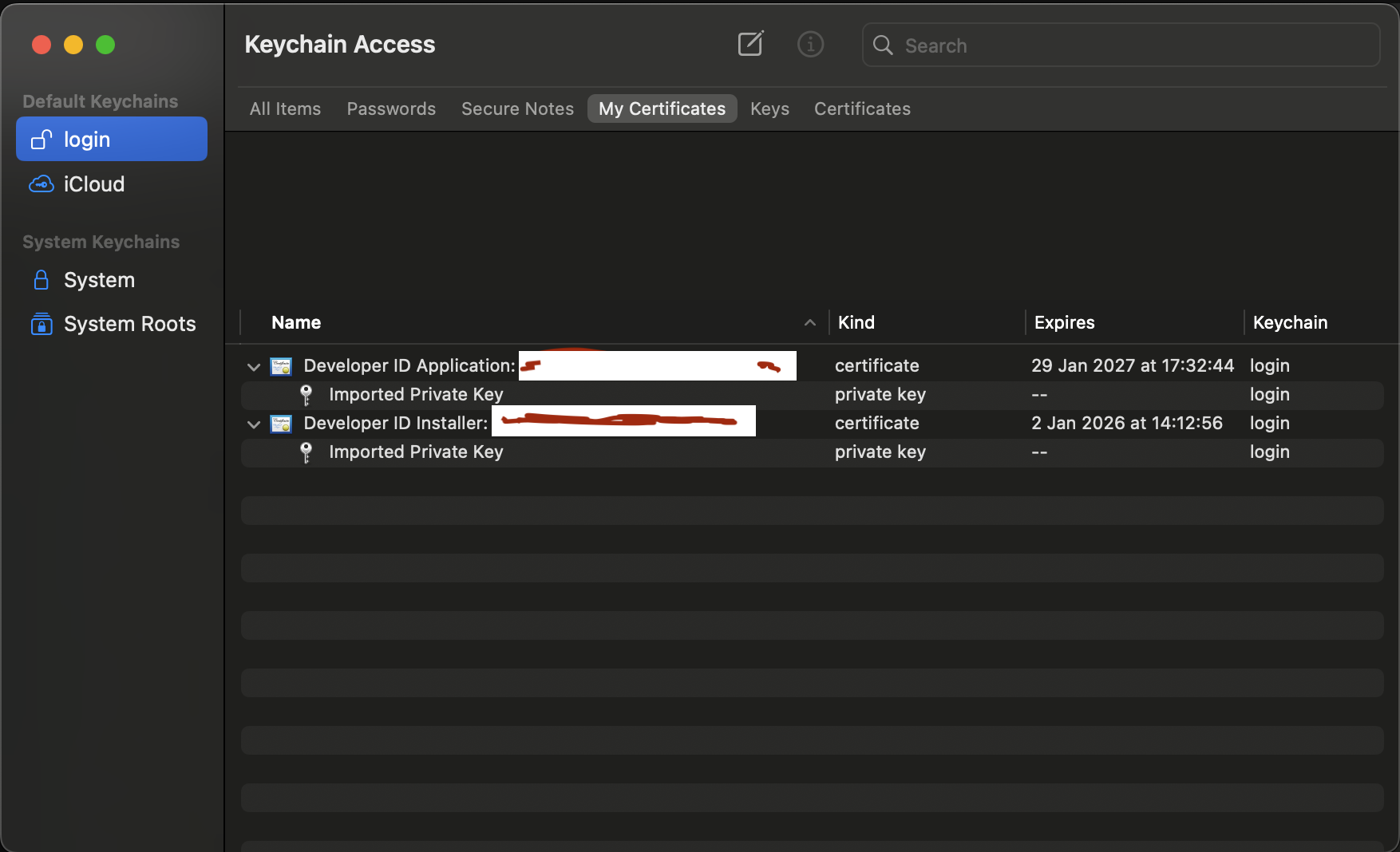Click 'private key' kind under Developer ID Application
The height and width of the screenshot is (852, 1400).
point(880,394)
